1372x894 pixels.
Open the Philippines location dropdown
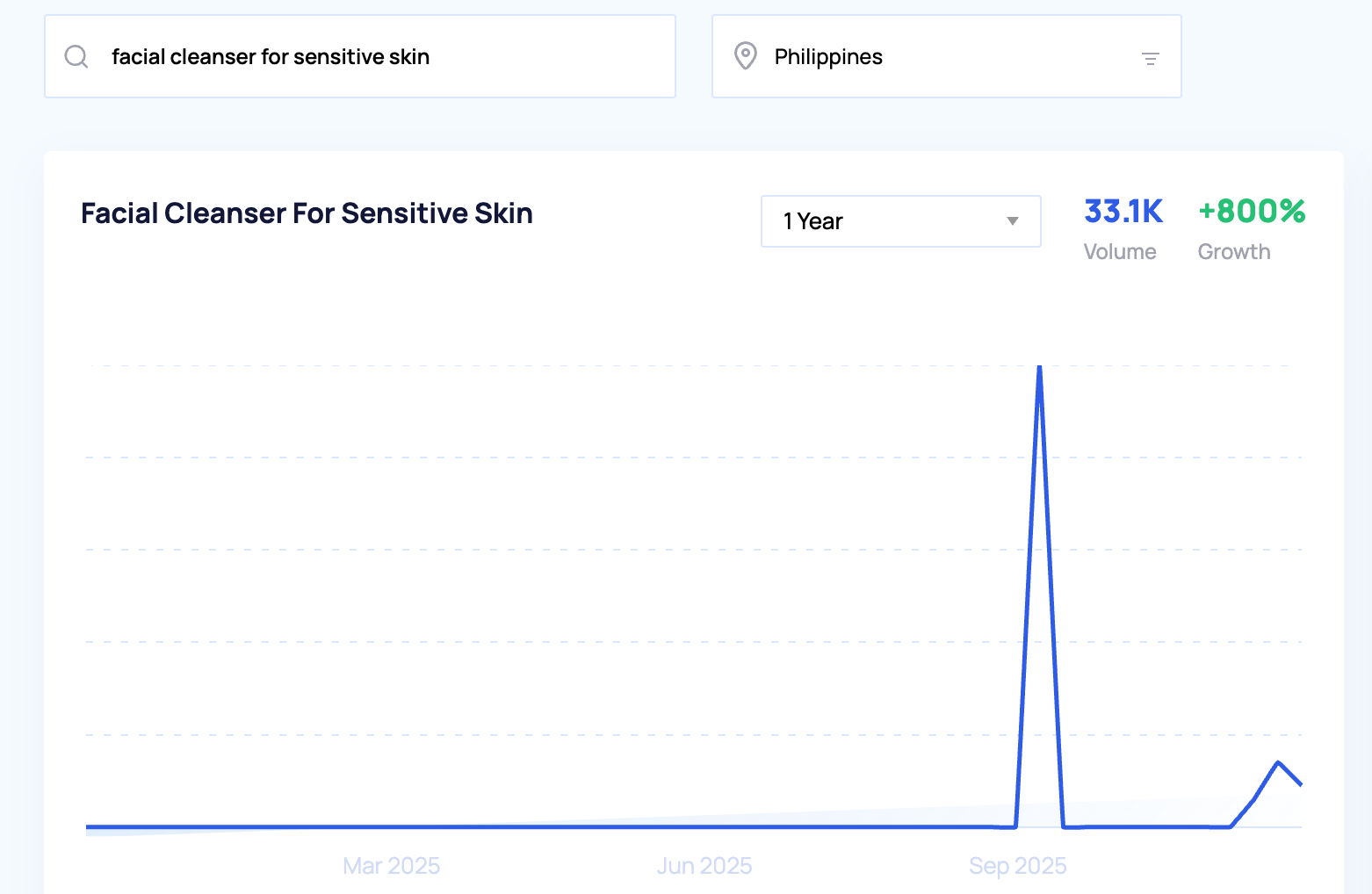click(946, 57)
